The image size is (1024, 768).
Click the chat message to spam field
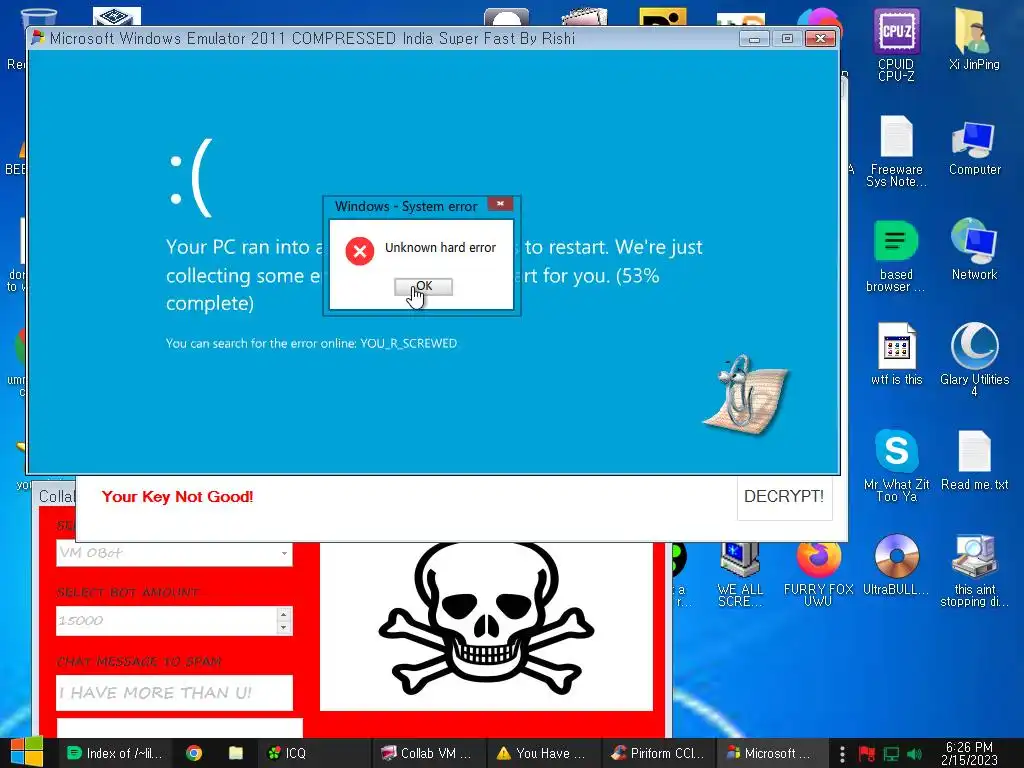click(174, 692)
